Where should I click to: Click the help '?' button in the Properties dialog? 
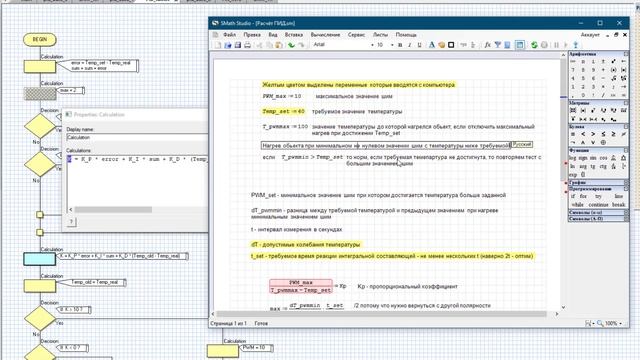pos(71,222)
